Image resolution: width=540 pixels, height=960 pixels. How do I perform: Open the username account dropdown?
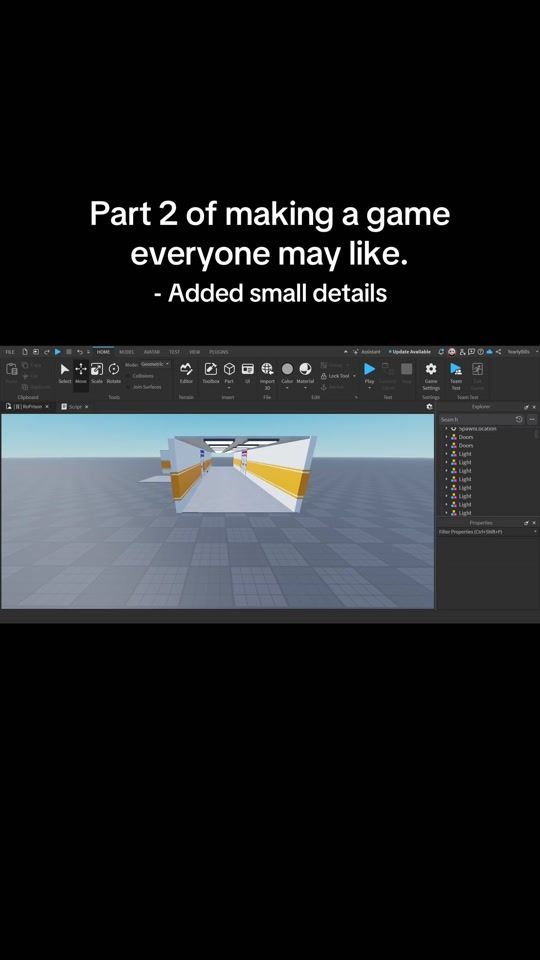(536, 352)
